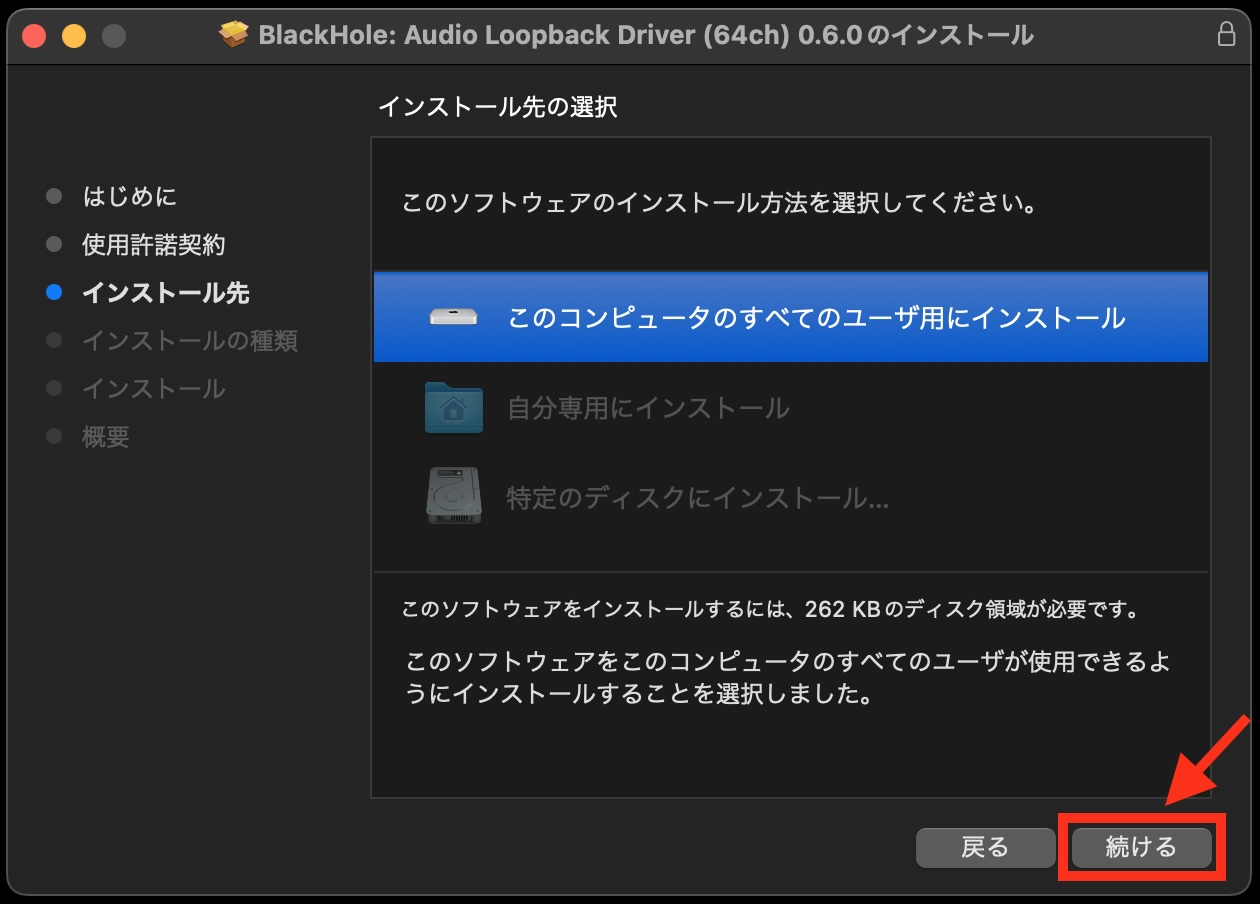The width and height of the screenshot is (1260, 904).
Task: Click the home folder icon
Action: click(453, 407)
